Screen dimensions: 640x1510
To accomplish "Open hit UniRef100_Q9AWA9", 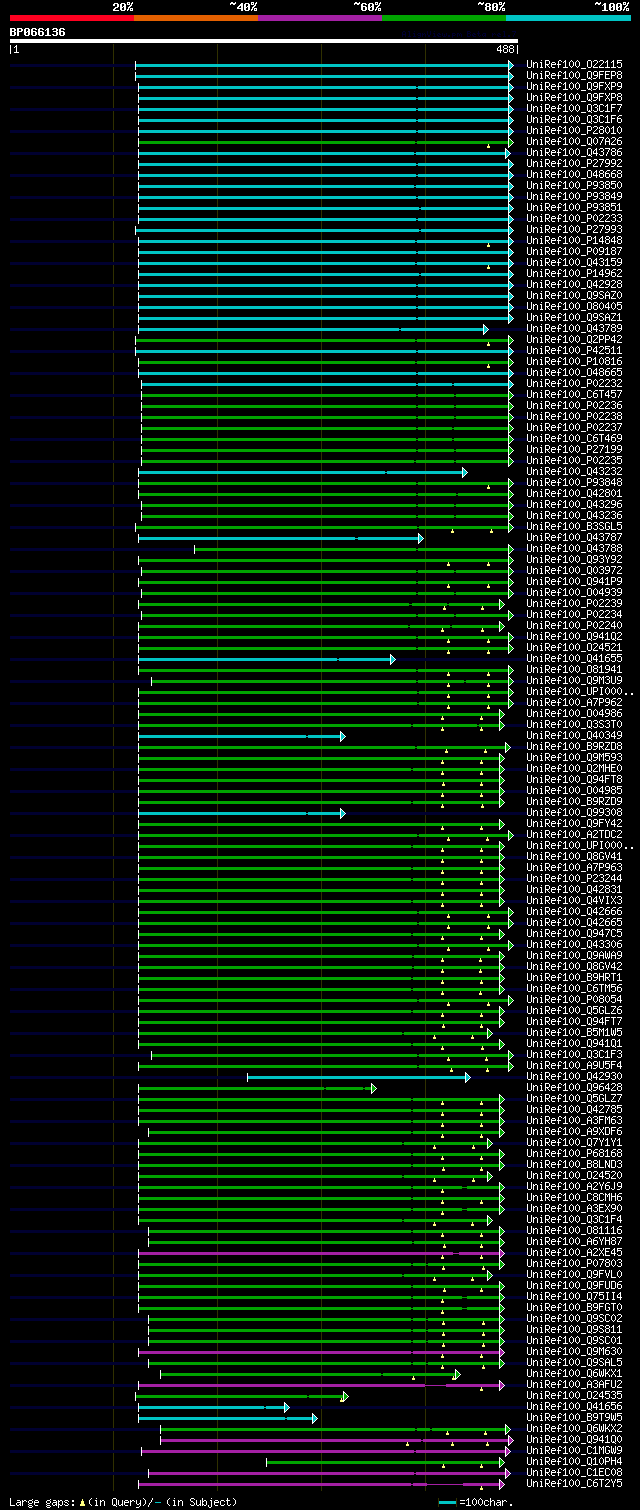I will coord(574,956).
